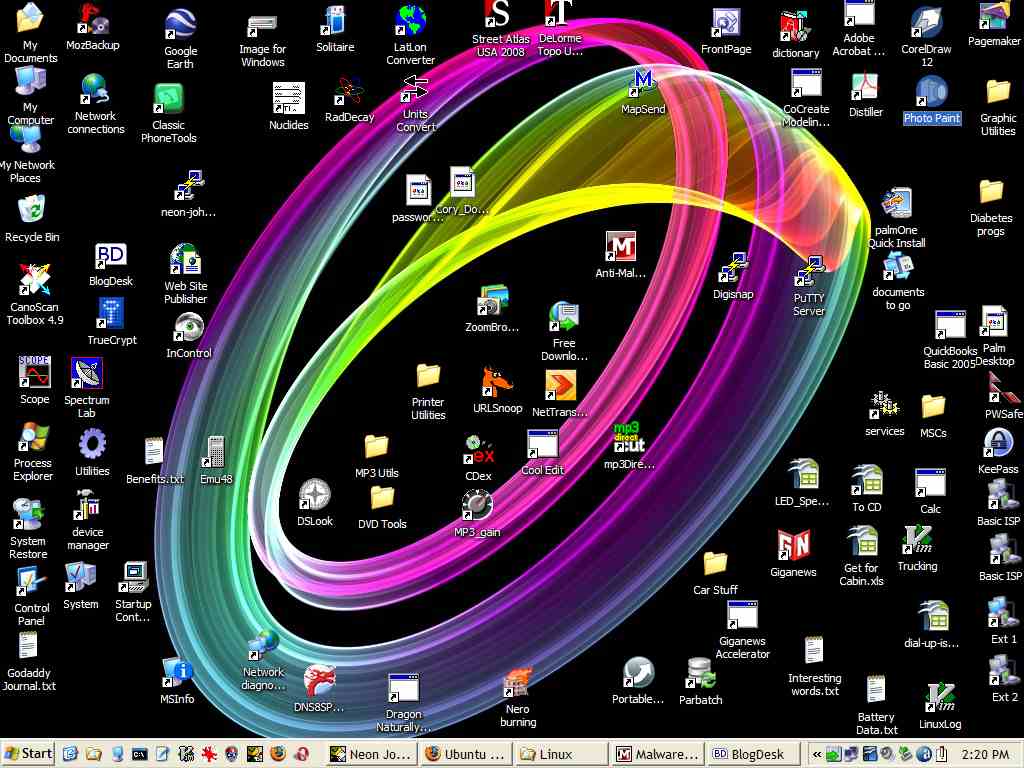
Task: Switch to the BlogDesk taskbar button
Action: click(754, 754)
